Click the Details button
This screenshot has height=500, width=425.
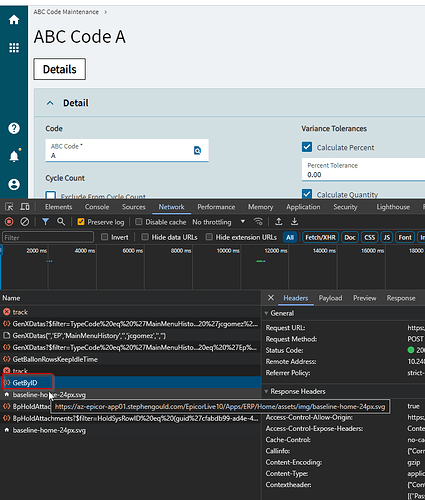coord(60,69)
